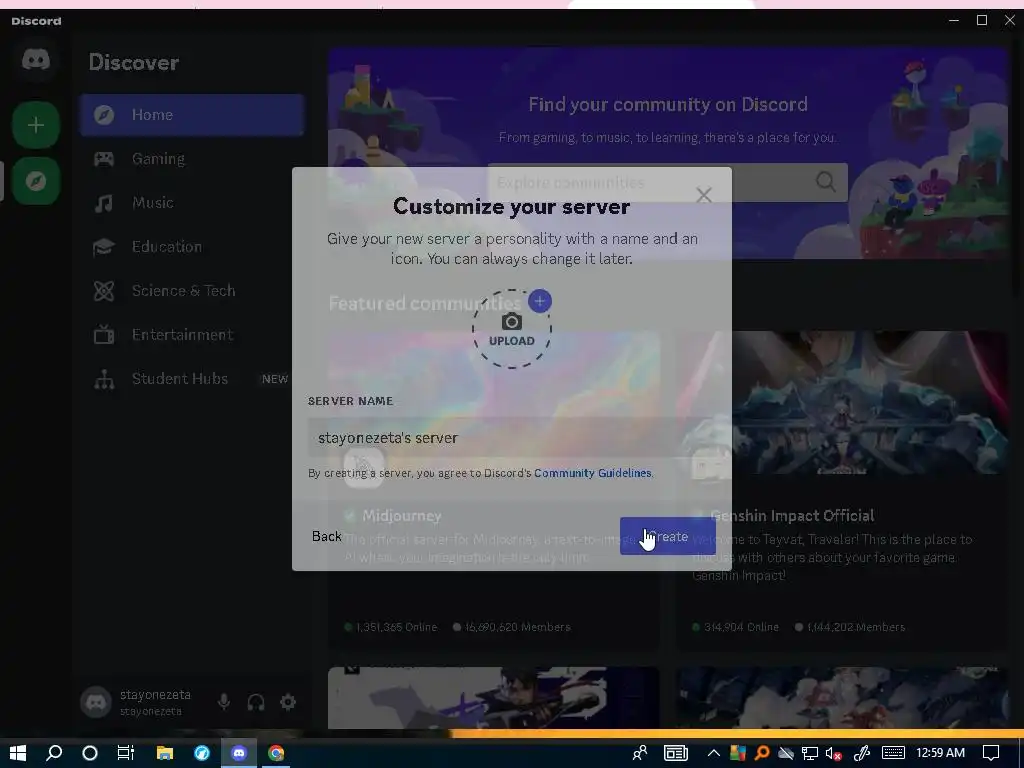This screenshot has height=768, width=1024.
Task: Upload a server icon via camera circle
Action: [511, 329]
